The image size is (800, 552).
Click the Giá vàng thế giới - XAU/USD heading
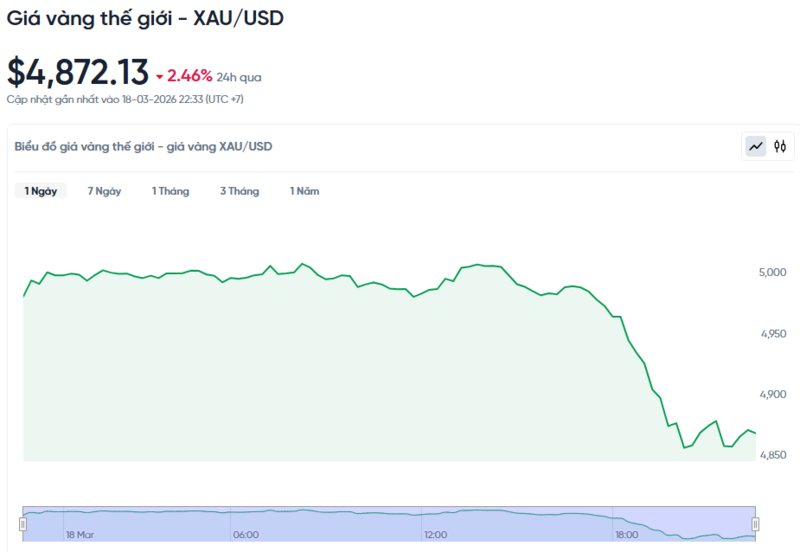pyautogui.click(x=145, y=19)
